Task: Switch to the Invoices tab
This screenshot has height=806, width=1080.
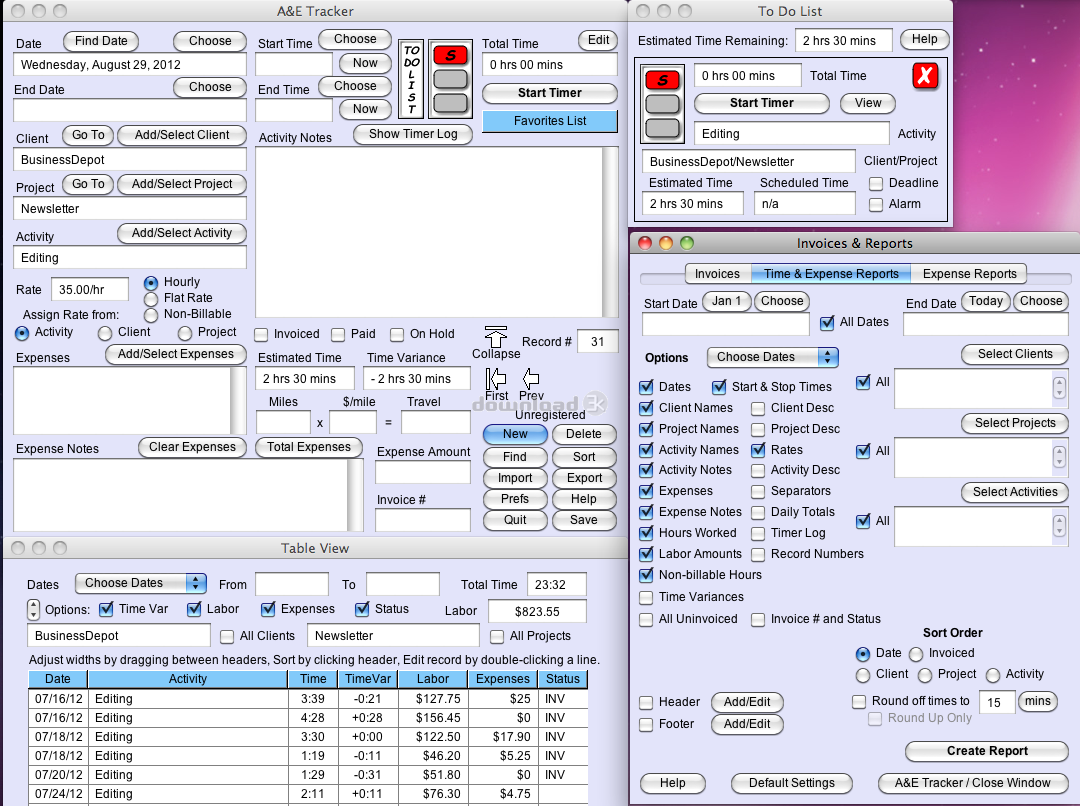Action: click(717, 274)
